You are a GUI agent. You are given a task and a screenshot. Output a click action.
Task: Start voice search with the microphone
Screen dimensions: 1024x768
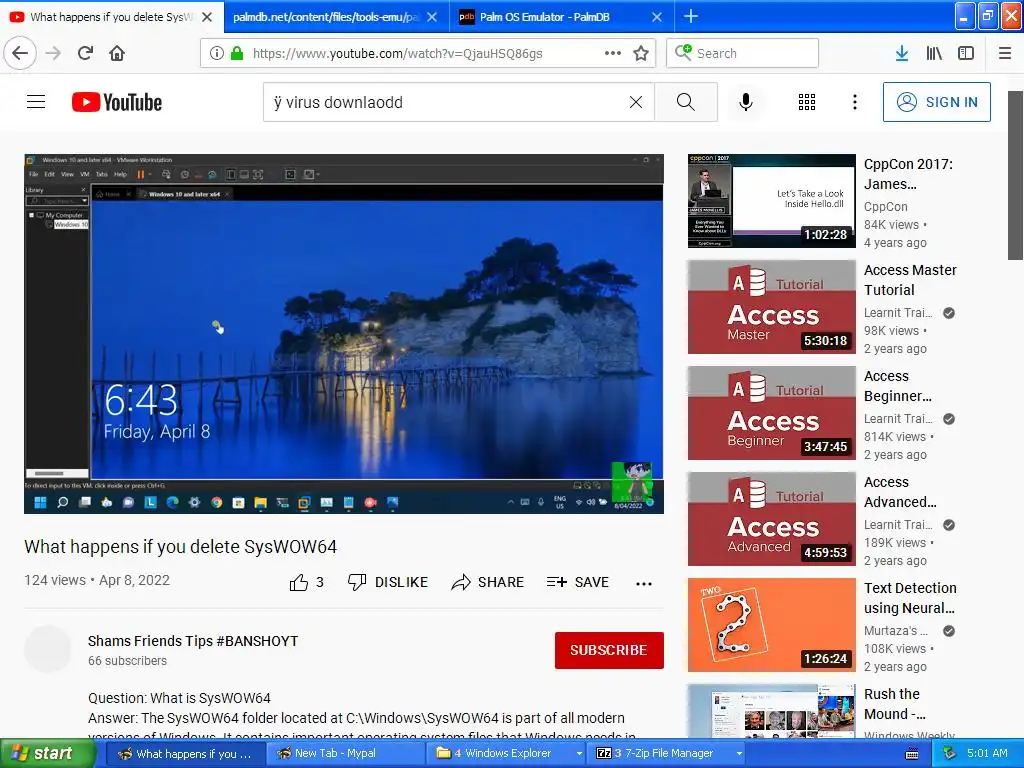tap(746, 102)
